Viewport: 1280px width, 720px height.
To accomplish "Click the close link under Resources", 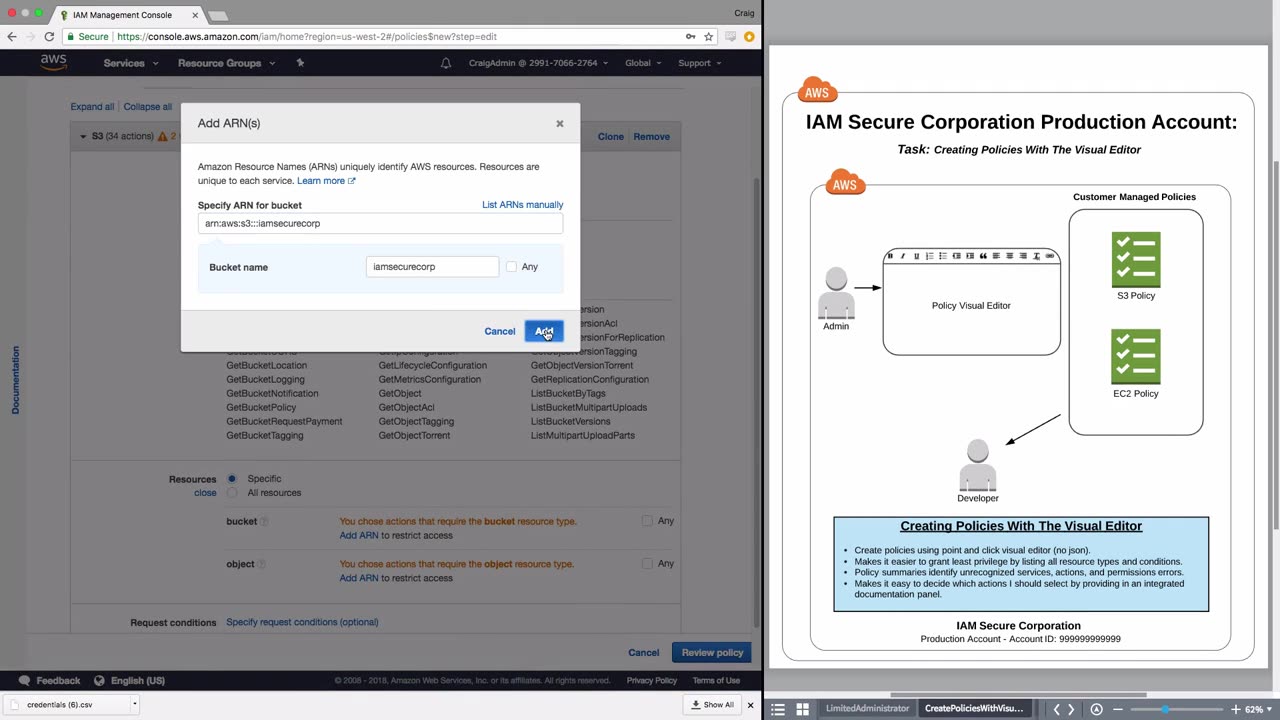I will 205,493.
